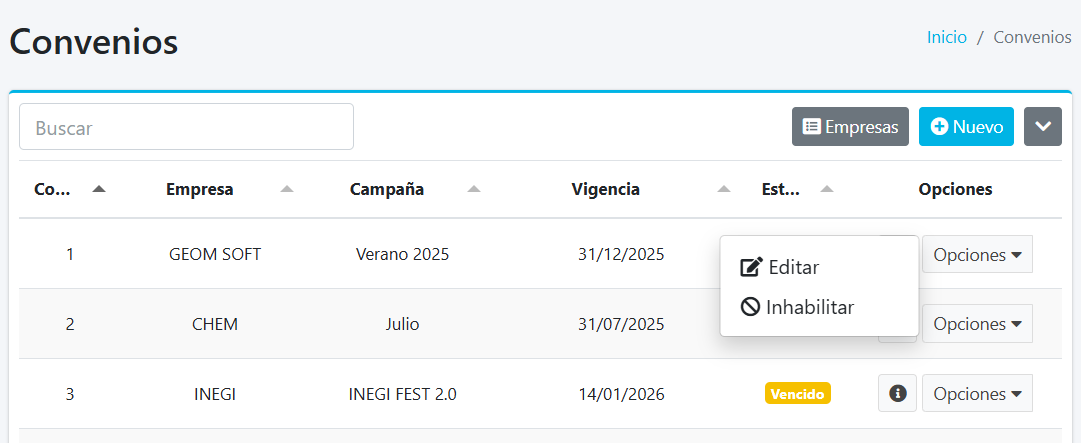Open the Empresas list button
The height and width of the screenshot is (443, 1081).
point(850,127)
